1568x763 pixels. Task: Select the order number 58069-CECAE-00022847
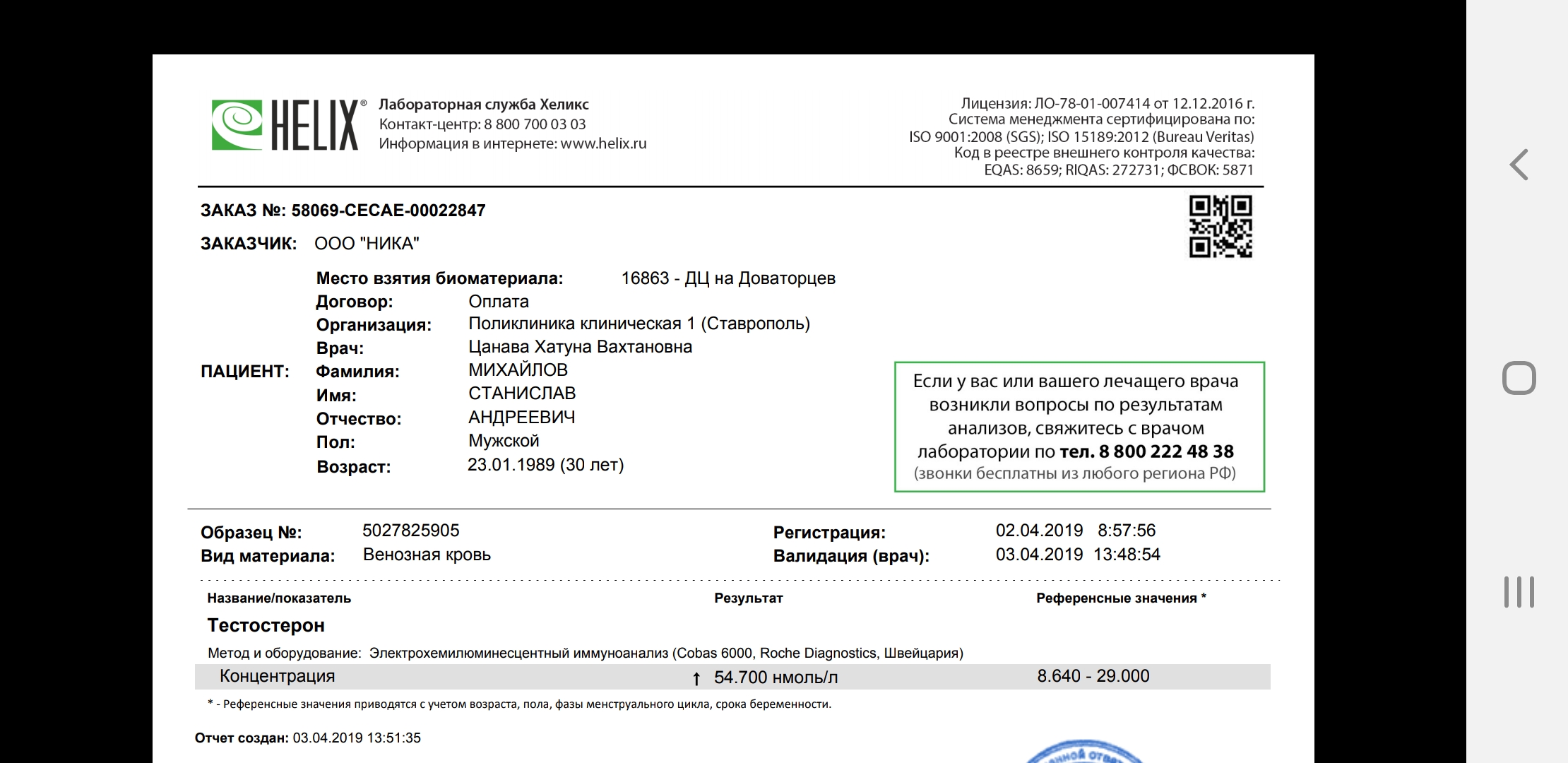pyautogui.click(x=388, y=211)
